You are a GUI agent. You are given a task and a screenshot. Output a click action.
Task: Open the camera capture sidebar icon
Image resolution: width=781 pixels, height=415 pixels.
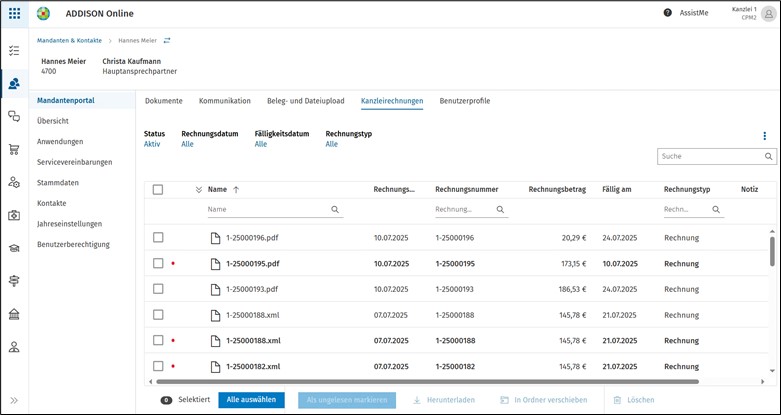click(14, 215)
